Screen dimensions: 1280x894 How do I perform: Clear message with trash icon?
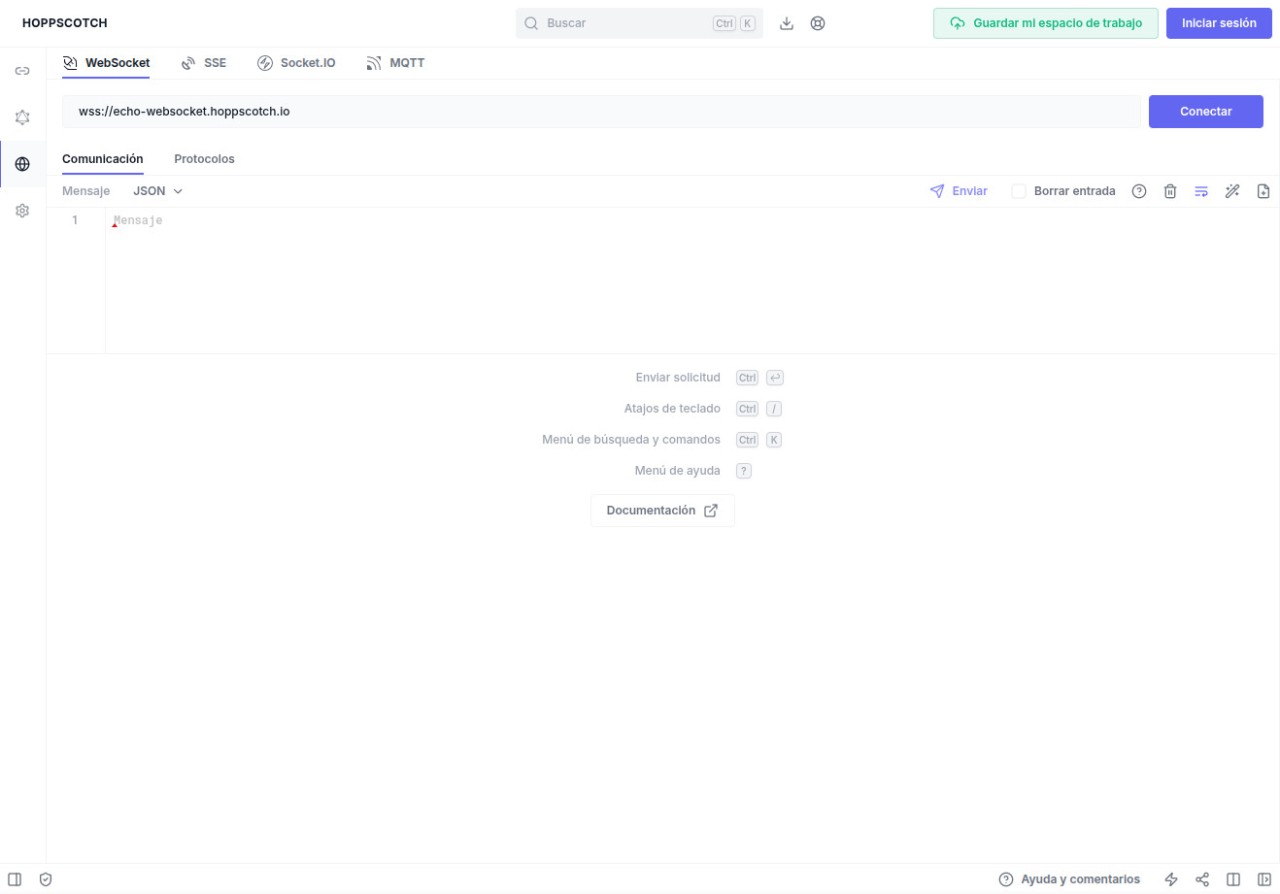click(x=1170, y=191)
